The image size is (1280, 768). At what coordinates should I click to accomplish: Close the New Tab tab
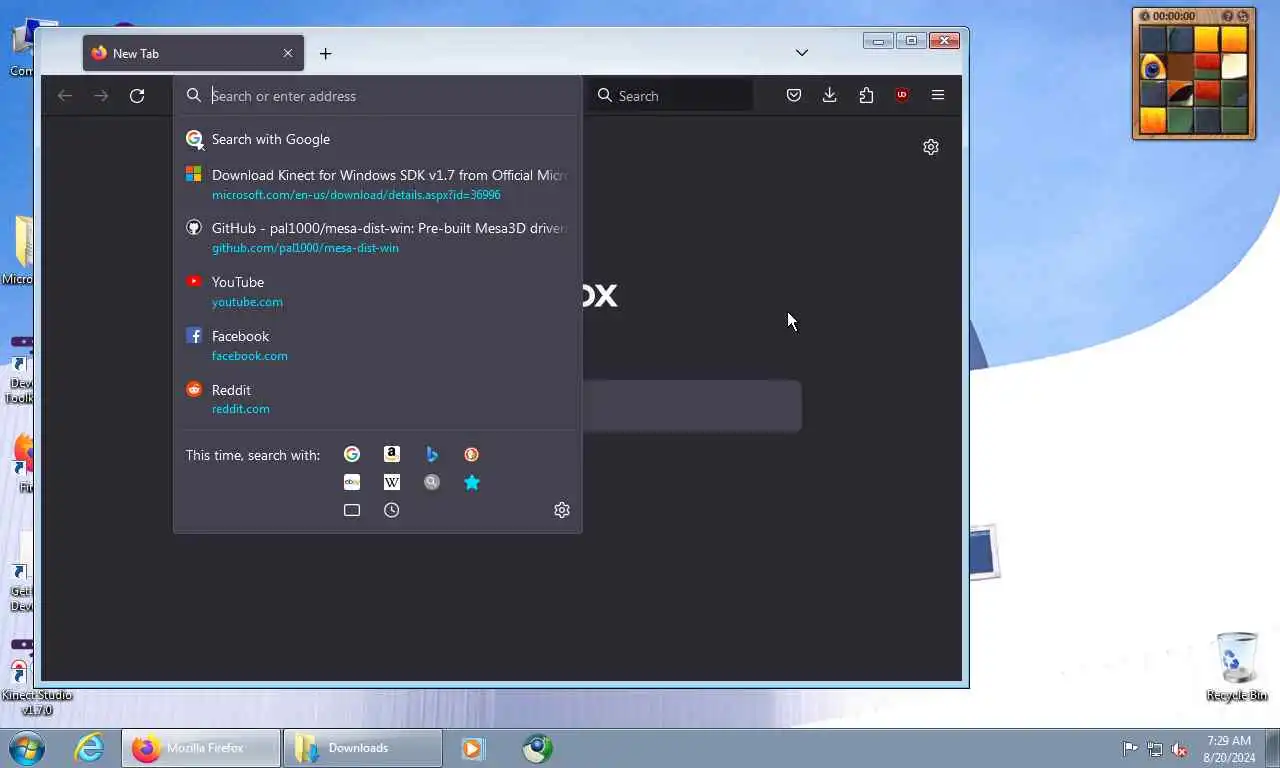288,53
